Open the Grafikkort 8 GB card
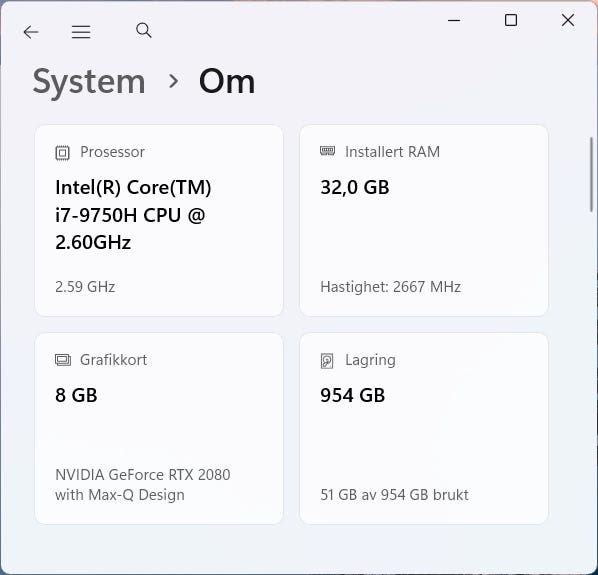 click(x=159, y=428)
